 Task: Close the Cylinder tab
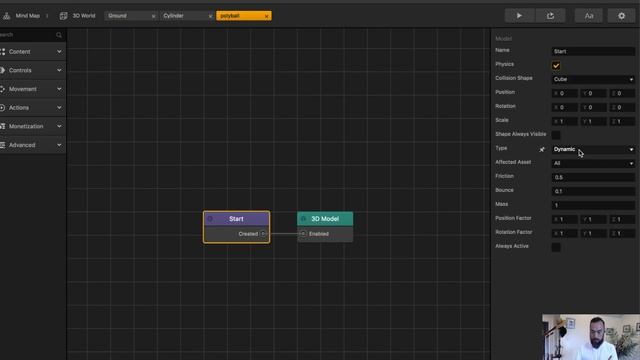click(x=210, y=16)
